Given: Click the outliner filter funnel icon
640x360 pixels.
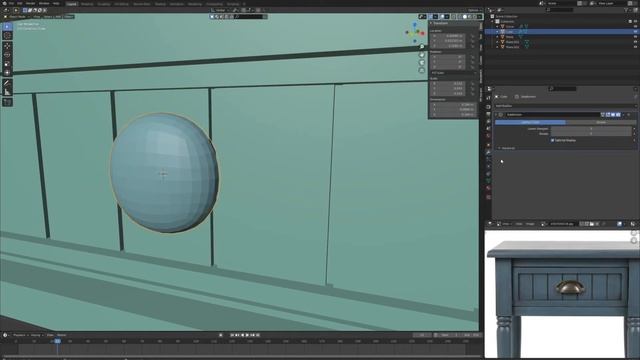Looking at the screenshot, I should coord(626,10).
